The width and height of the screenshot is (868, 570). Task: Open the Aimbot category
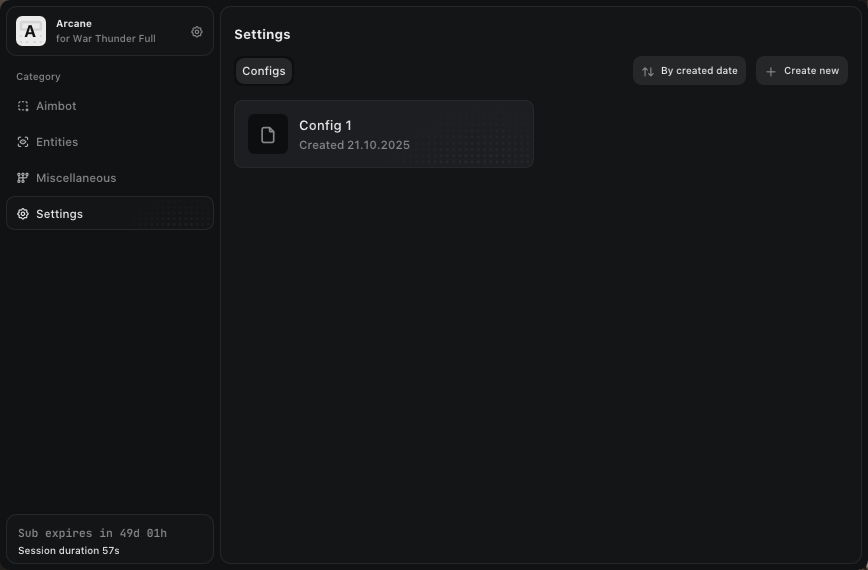(x=56, y=106)
